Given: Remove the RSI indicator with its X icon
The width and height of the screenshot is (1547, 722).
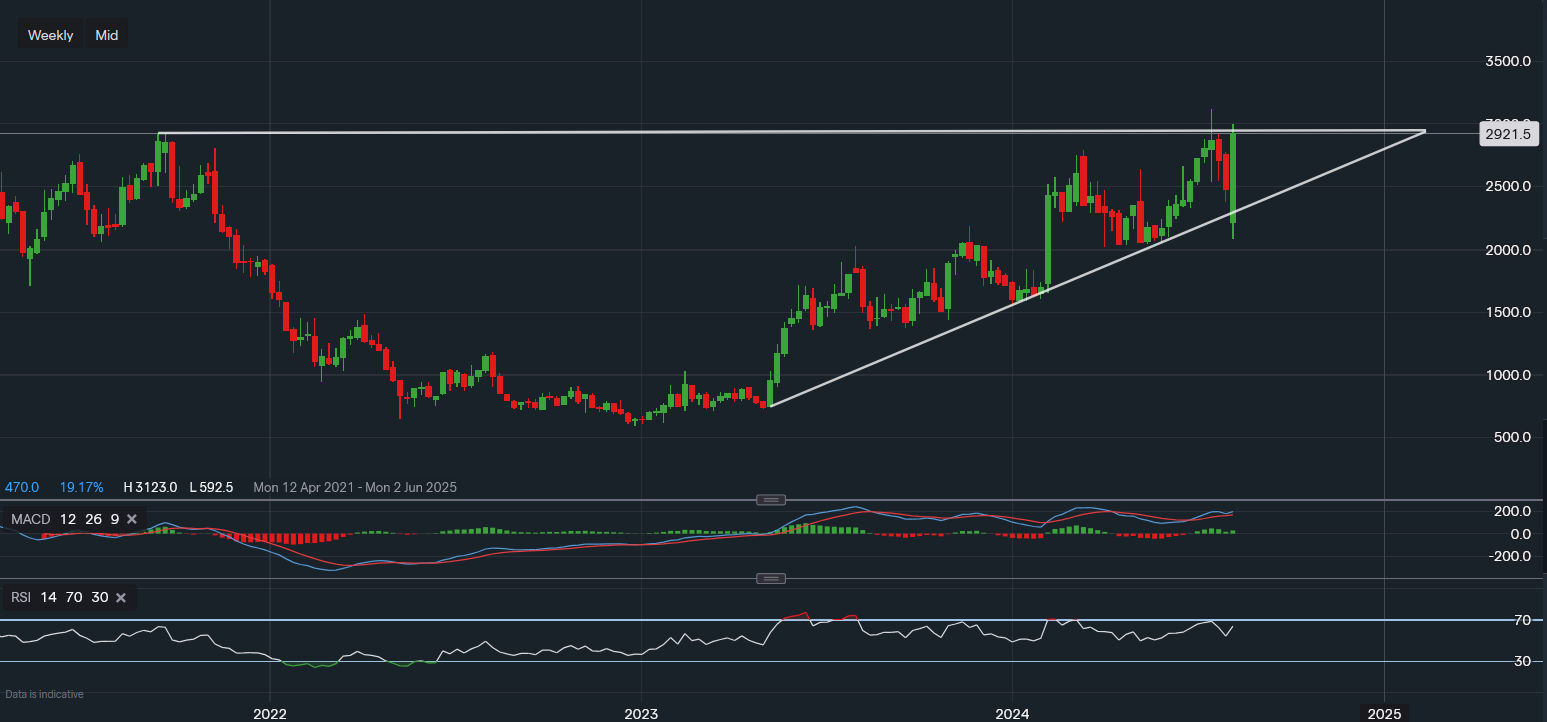Looking at the screenshot, I should pos(121,598).
